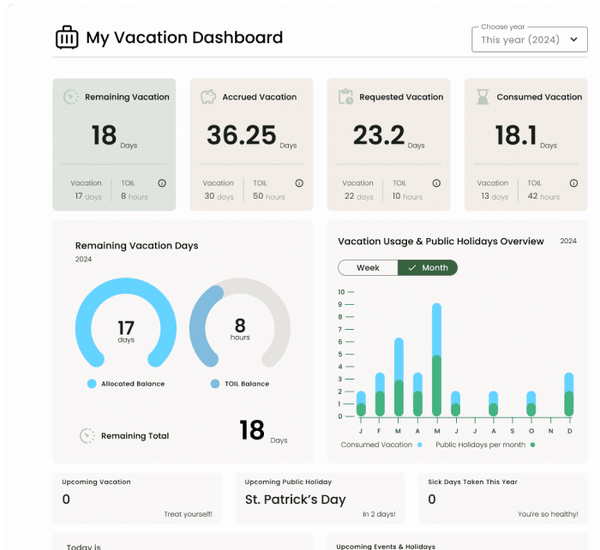Click the 'You're so healthy!' text
Screen dimensions: 600x550
coord(548,514)
